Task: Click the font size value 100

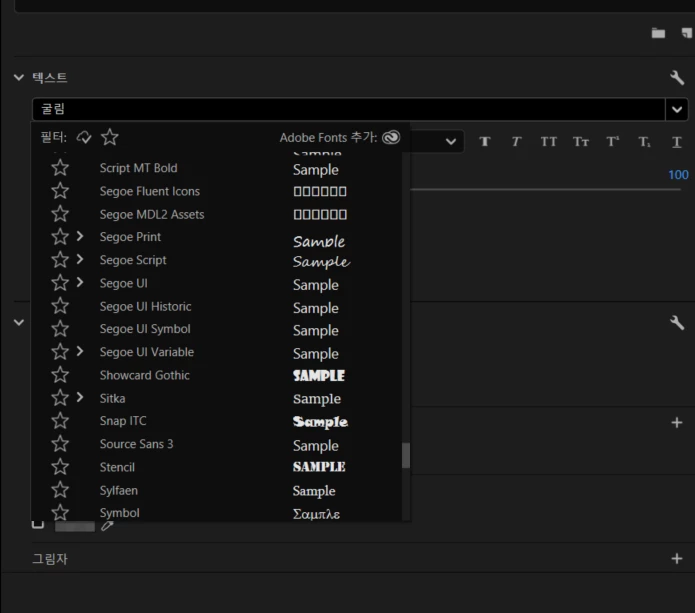Action: (x=678, y=175)
